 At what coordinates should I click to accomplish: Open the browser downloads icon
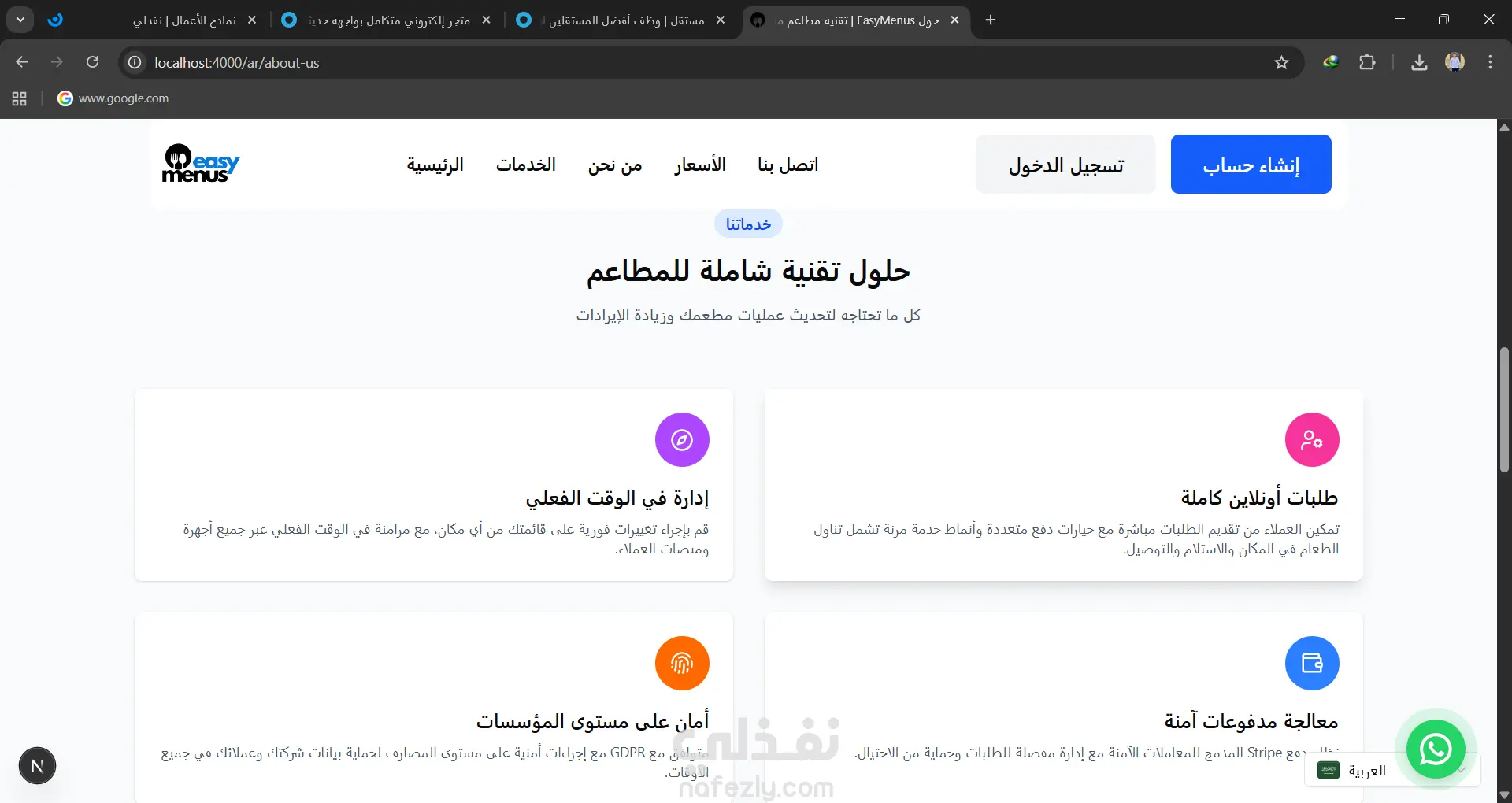[x=1419, y=62]
